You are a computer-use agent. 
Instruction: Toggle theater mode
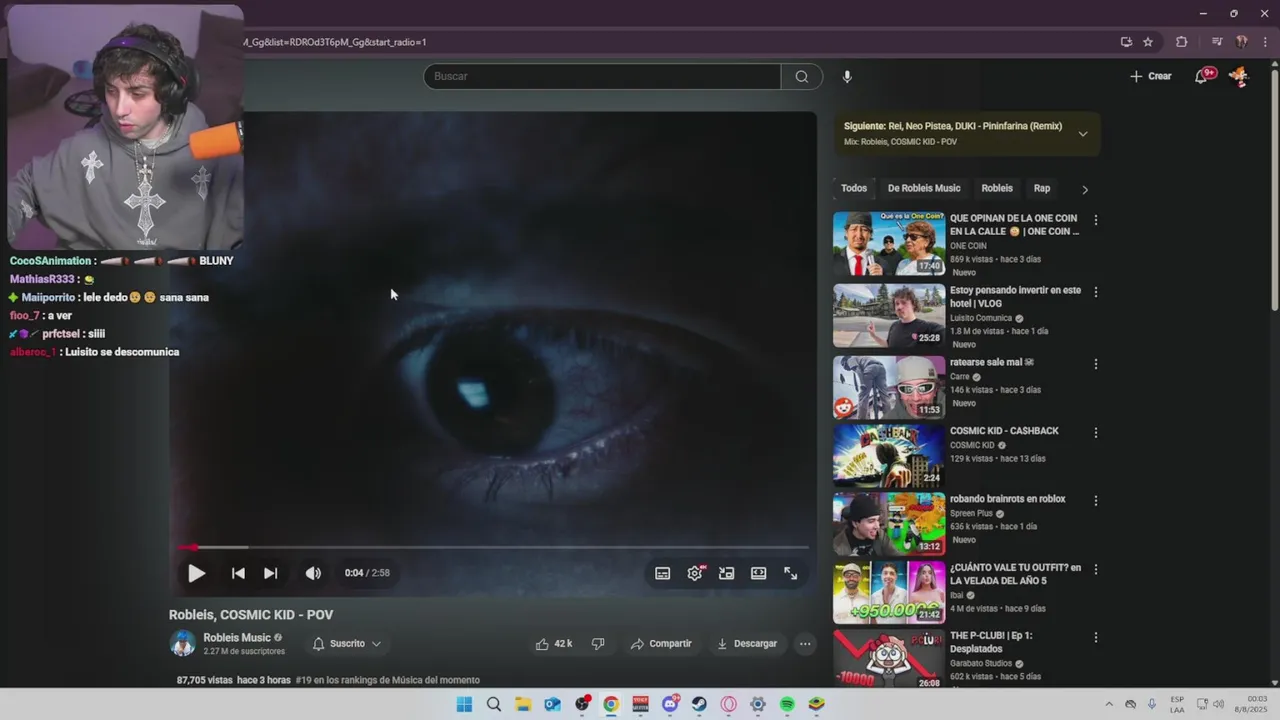(x=759, y=573)
